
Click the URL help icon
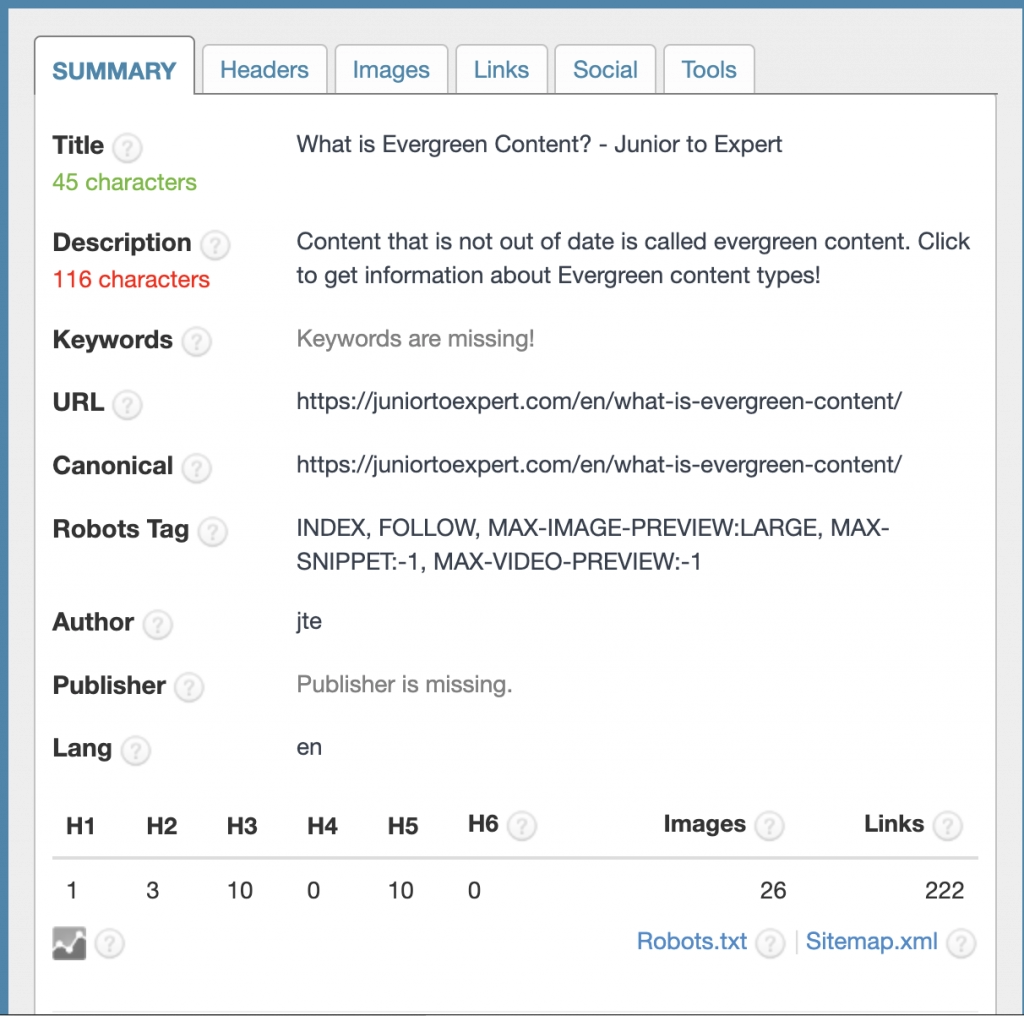[x=127, y=406]
